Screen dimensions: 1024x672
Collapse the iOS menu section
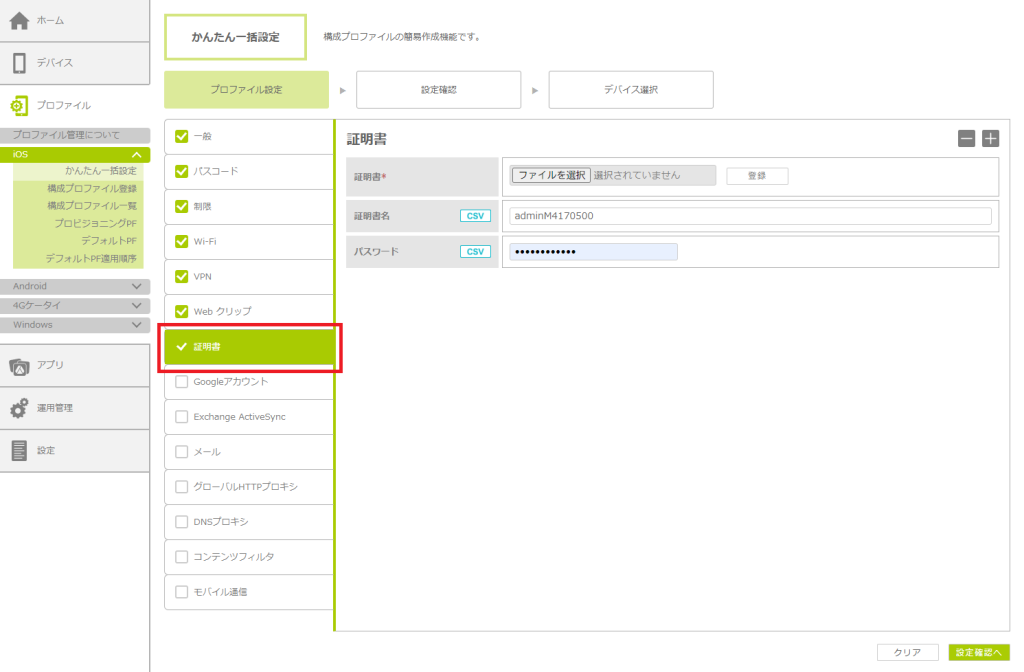[x=136, y=155]
